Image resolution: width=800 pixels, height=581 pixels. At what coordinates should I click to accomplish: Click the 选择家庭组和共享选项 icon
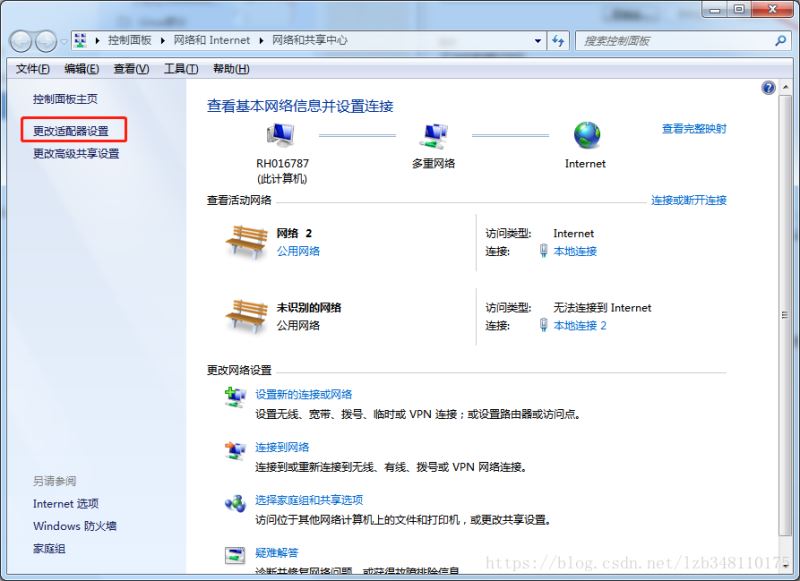click(235, 502)
